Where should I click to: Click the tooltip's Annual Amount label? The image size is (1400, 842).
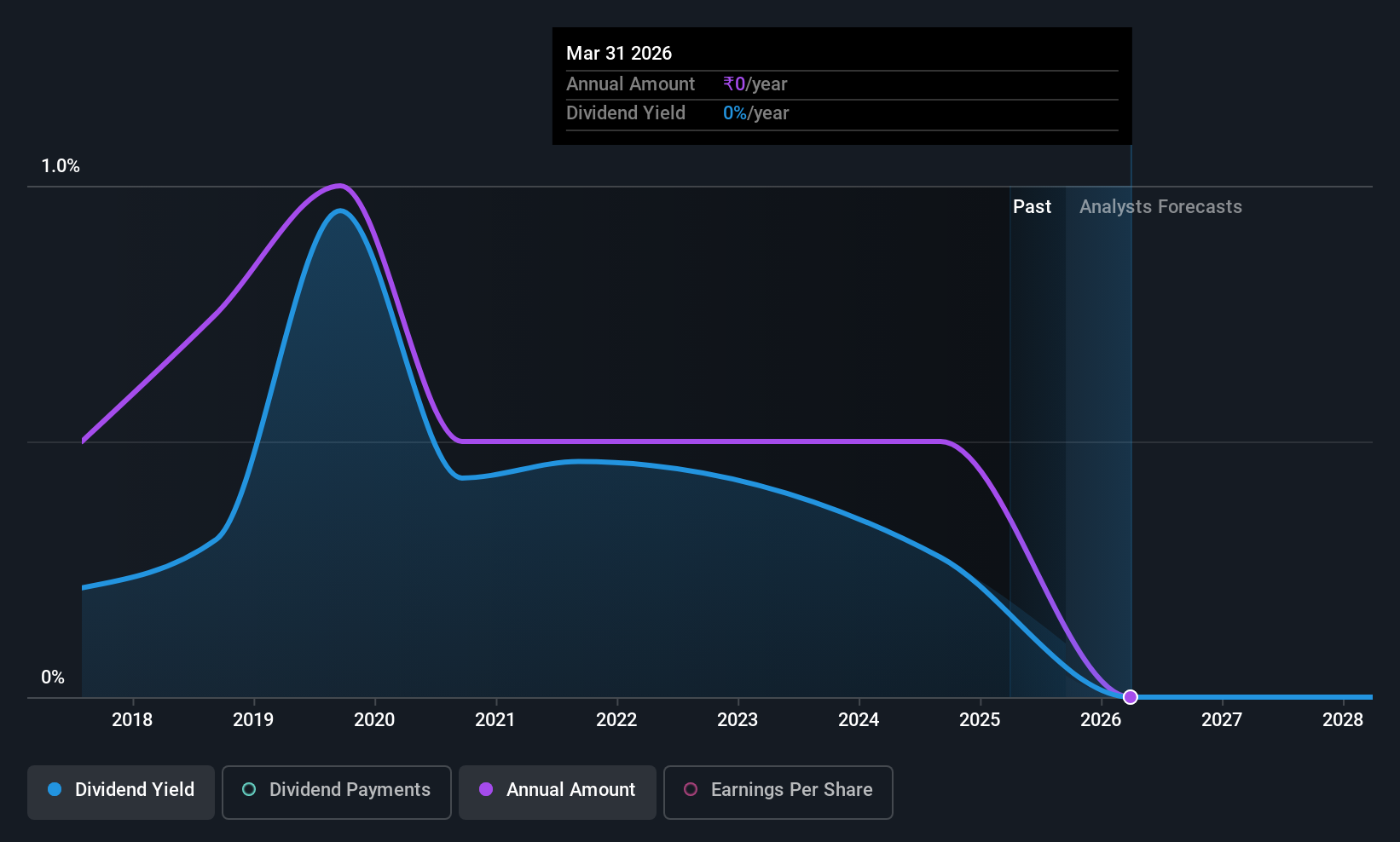630,84
